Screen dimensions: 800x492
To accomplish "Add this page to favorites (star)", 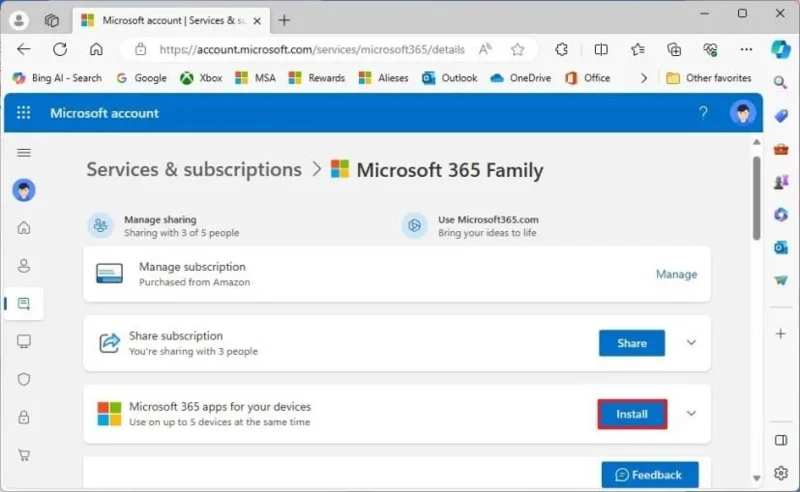I will pyautogui.click(x=517, y=49).
